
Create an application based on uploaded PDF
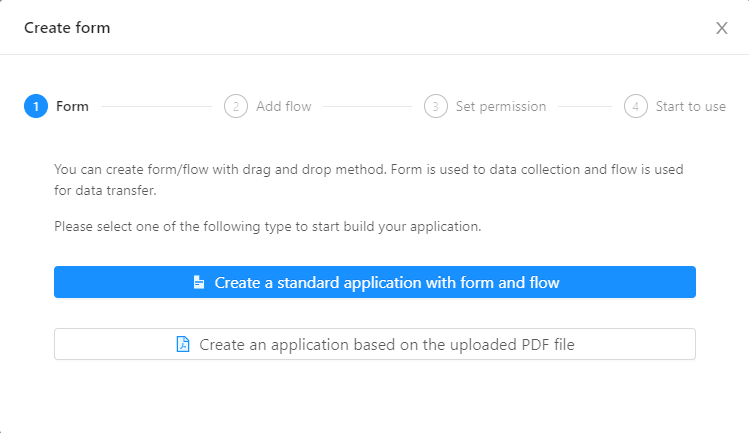(374, 344)
